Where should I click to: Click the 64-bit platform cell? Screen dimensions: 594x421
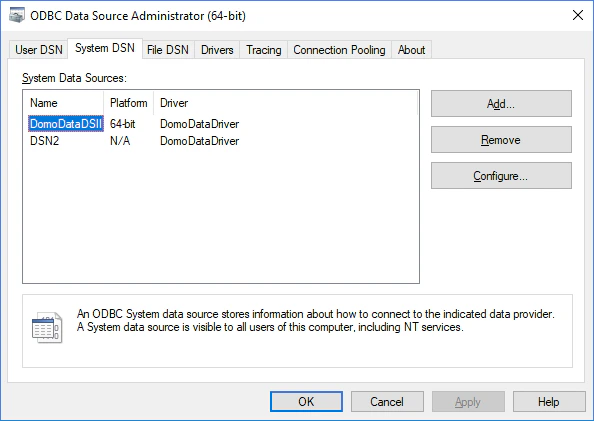(122, 124)
